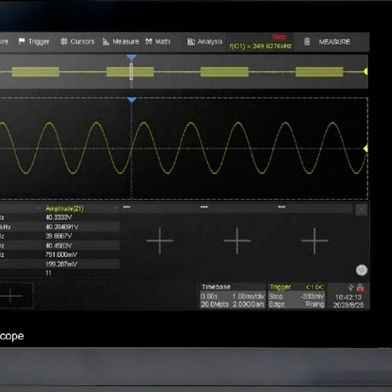Open the Measure menu
Image resolution: width=392 pixels, height=392 pixels.
click(x=120, y=41)
